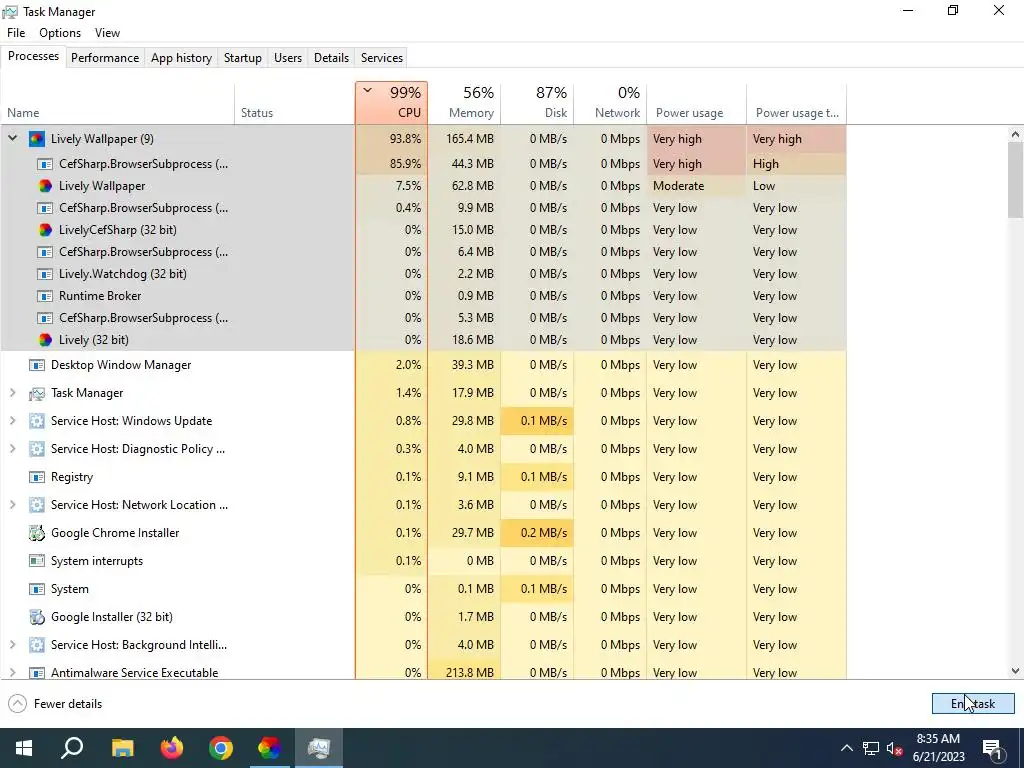Switch to the Startup tab
The height and width of the screenshot is (768, 1024).
click(242, 57)
